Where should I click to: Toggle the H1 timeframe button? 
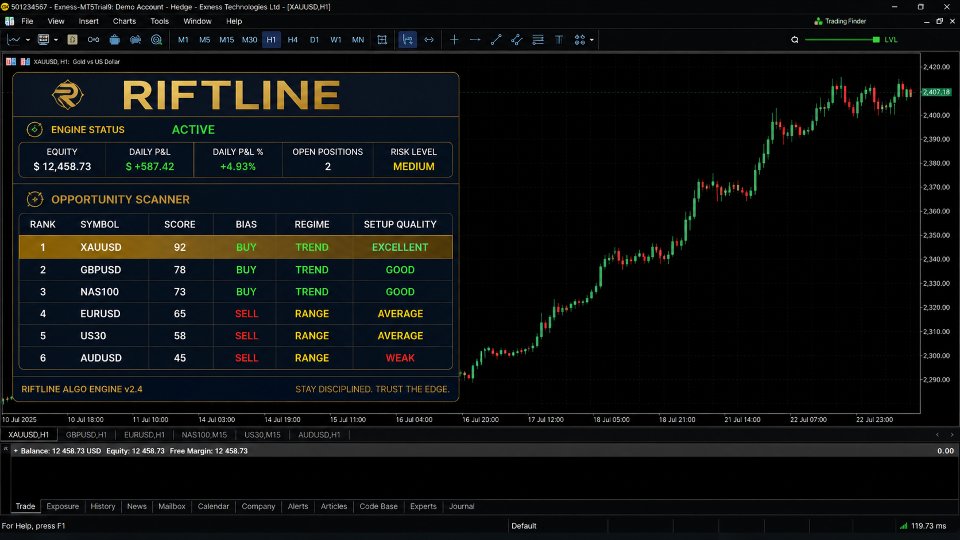[271, 40]
